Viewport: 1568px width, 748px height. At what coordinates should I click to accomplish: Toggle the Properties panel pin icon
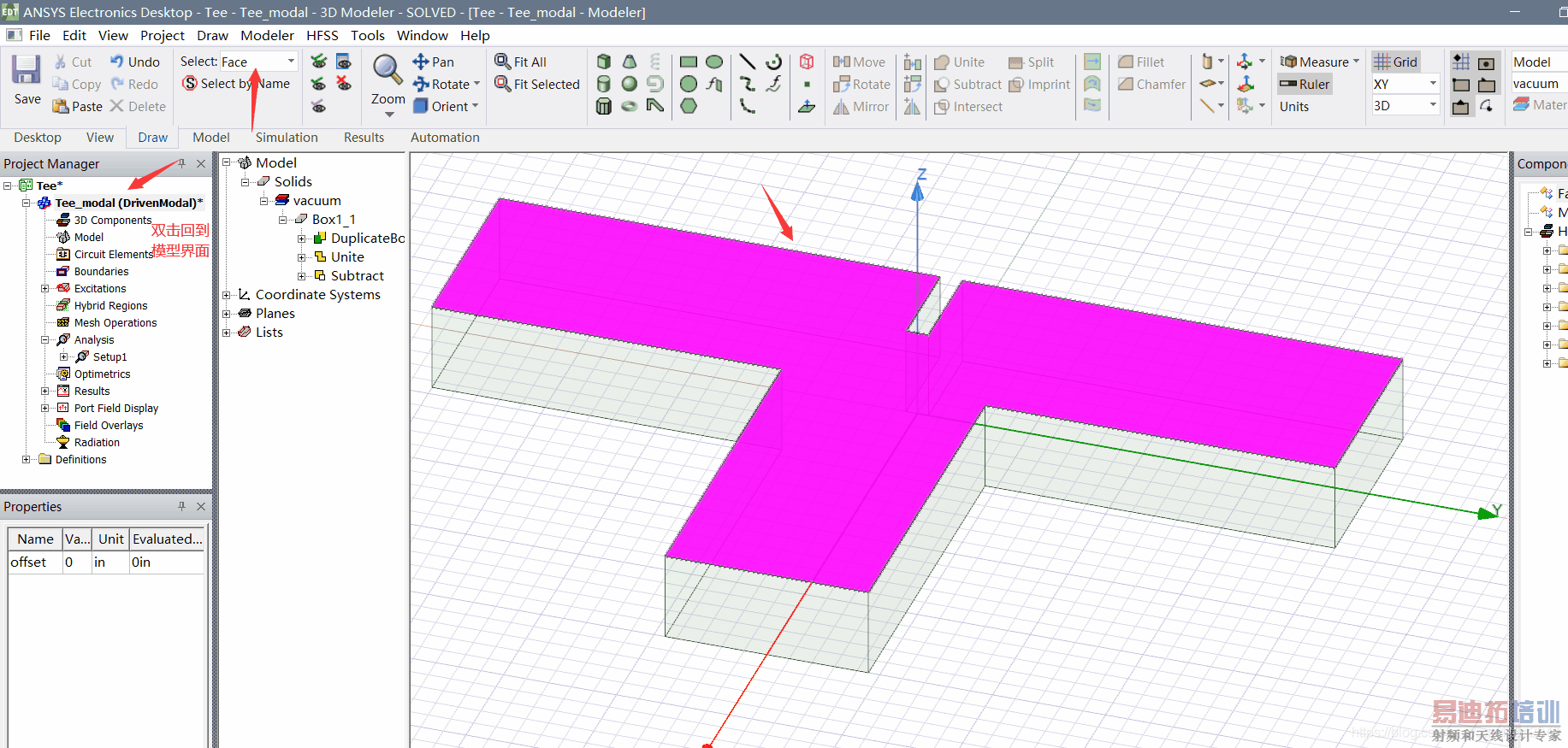pyautogui.click(x=181, y=506)
